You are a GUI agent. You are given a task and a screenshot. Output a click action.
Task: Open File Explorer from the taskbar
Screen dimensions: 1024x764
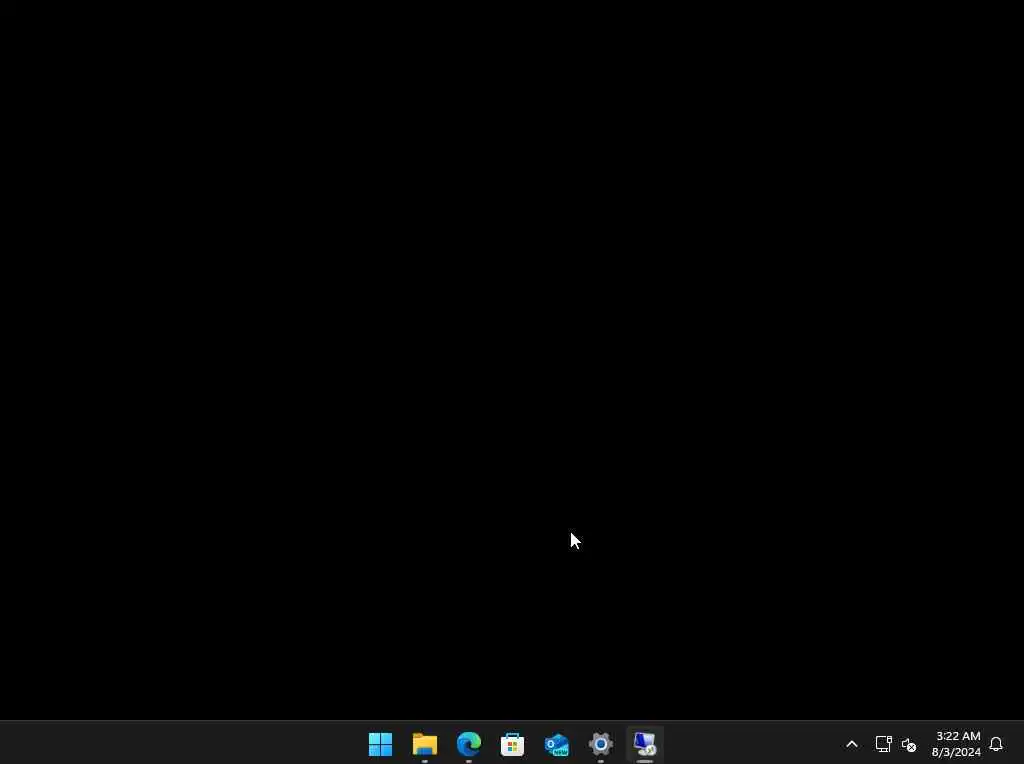[424, 744]
